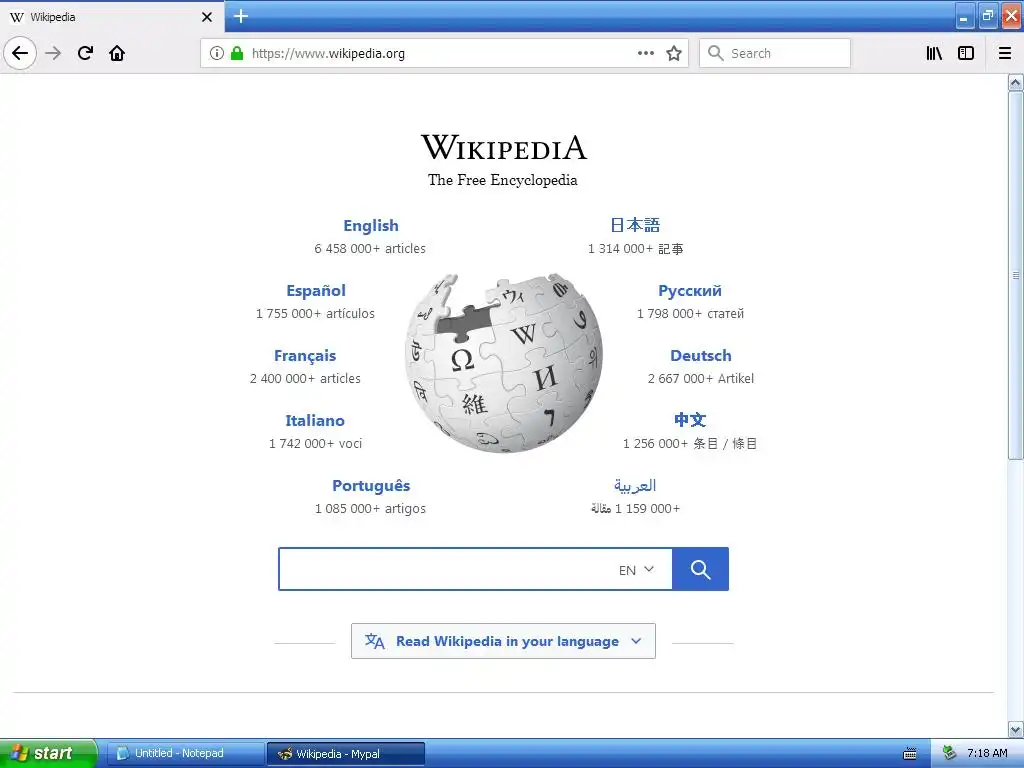Click the system tray network icon
Viewport: 1024px width, 768px height.
point(950,753)
